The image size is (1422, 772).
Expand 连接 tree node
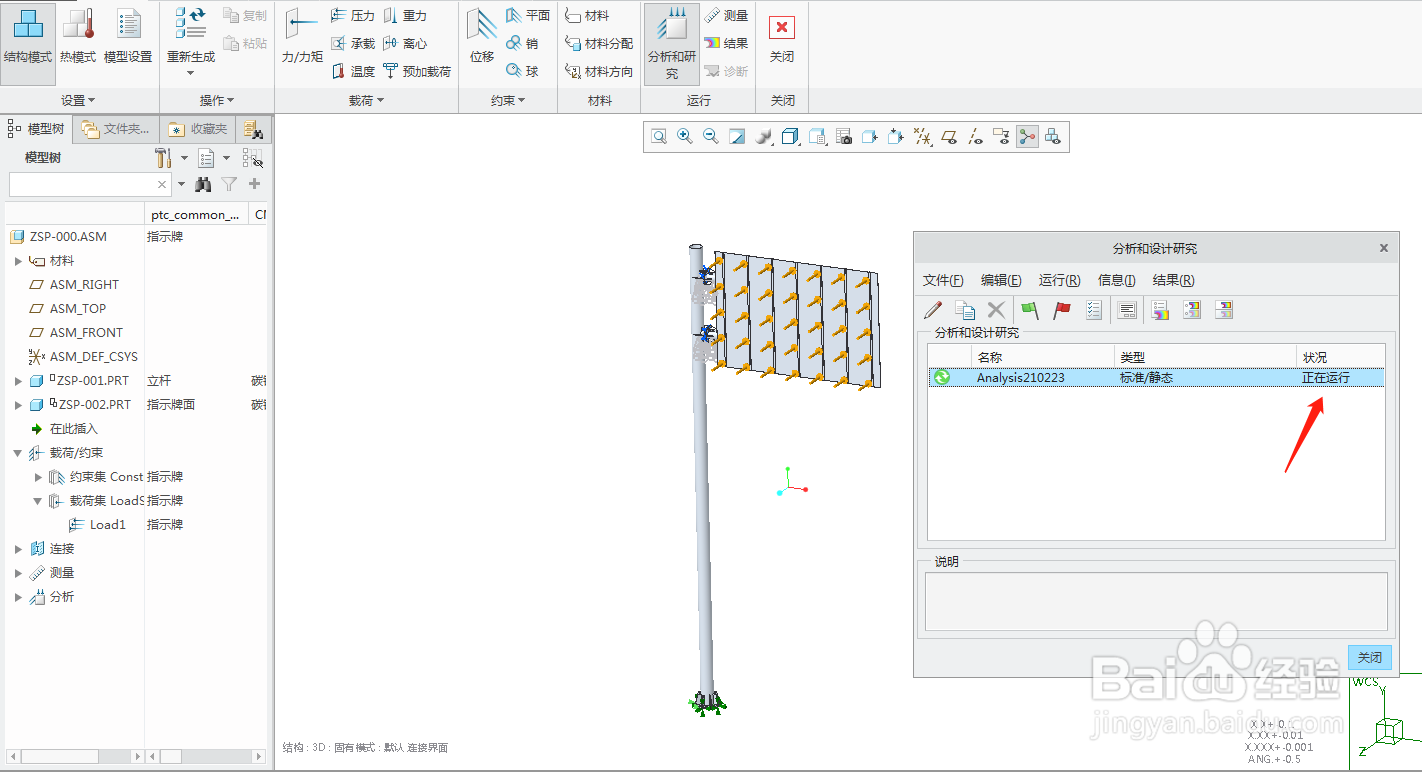pos(18,549)
